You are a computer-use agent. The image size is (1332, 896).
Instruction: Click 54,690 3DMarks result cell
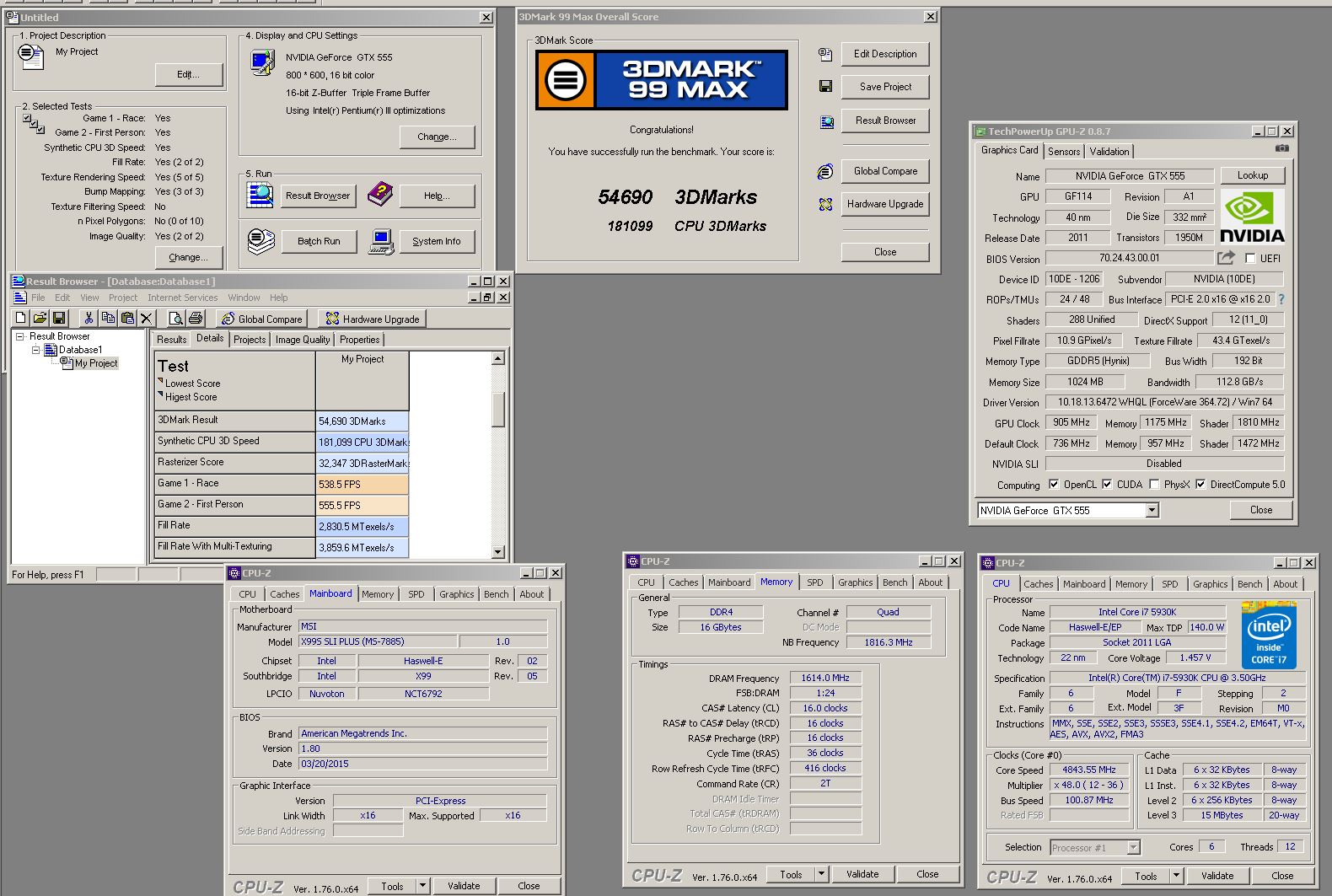tap(363, 421)
